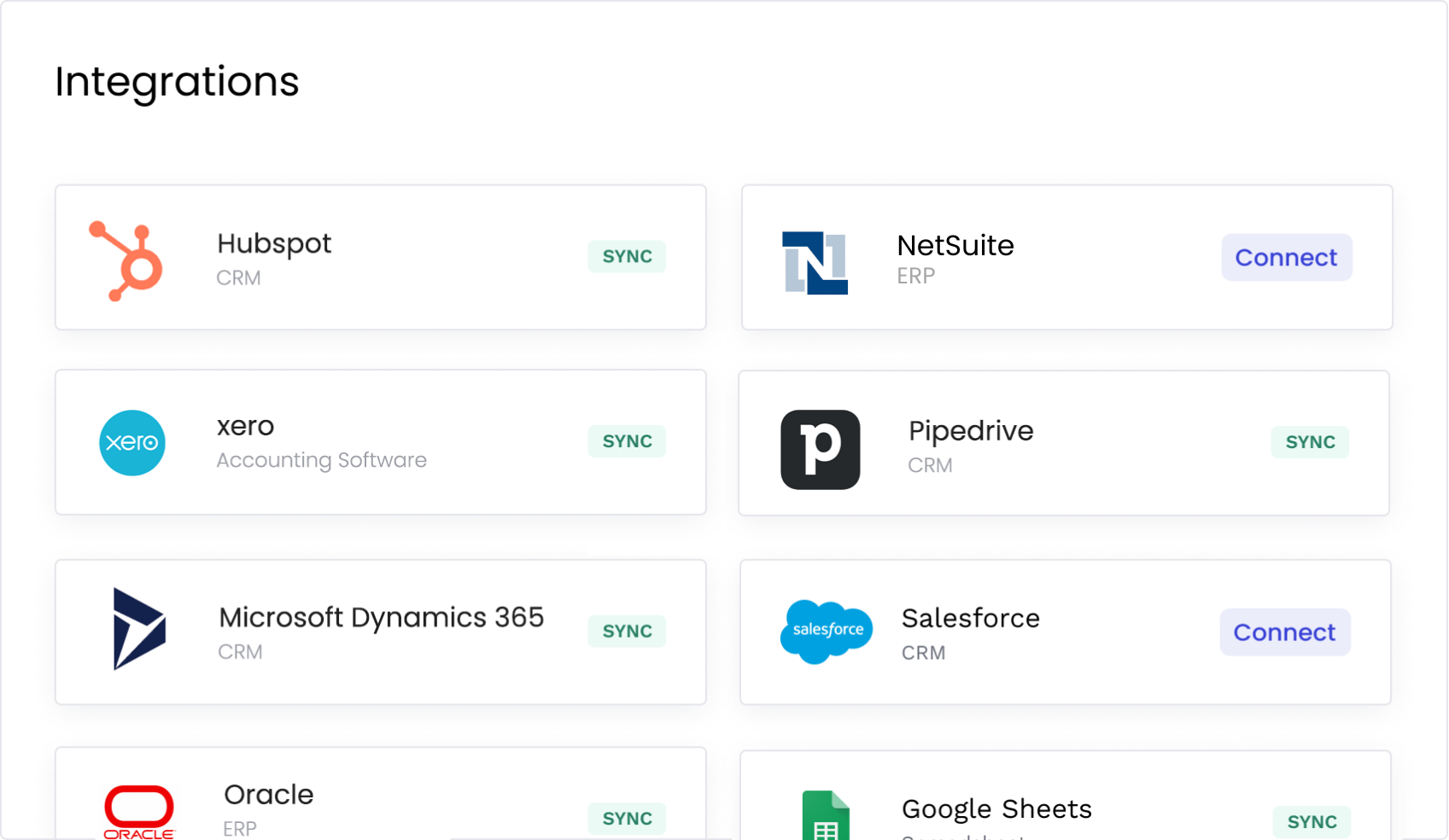This screenshot has width=1449, height=840.
Task: Click the Oracle red logo
Action: [x=138, y=812]
